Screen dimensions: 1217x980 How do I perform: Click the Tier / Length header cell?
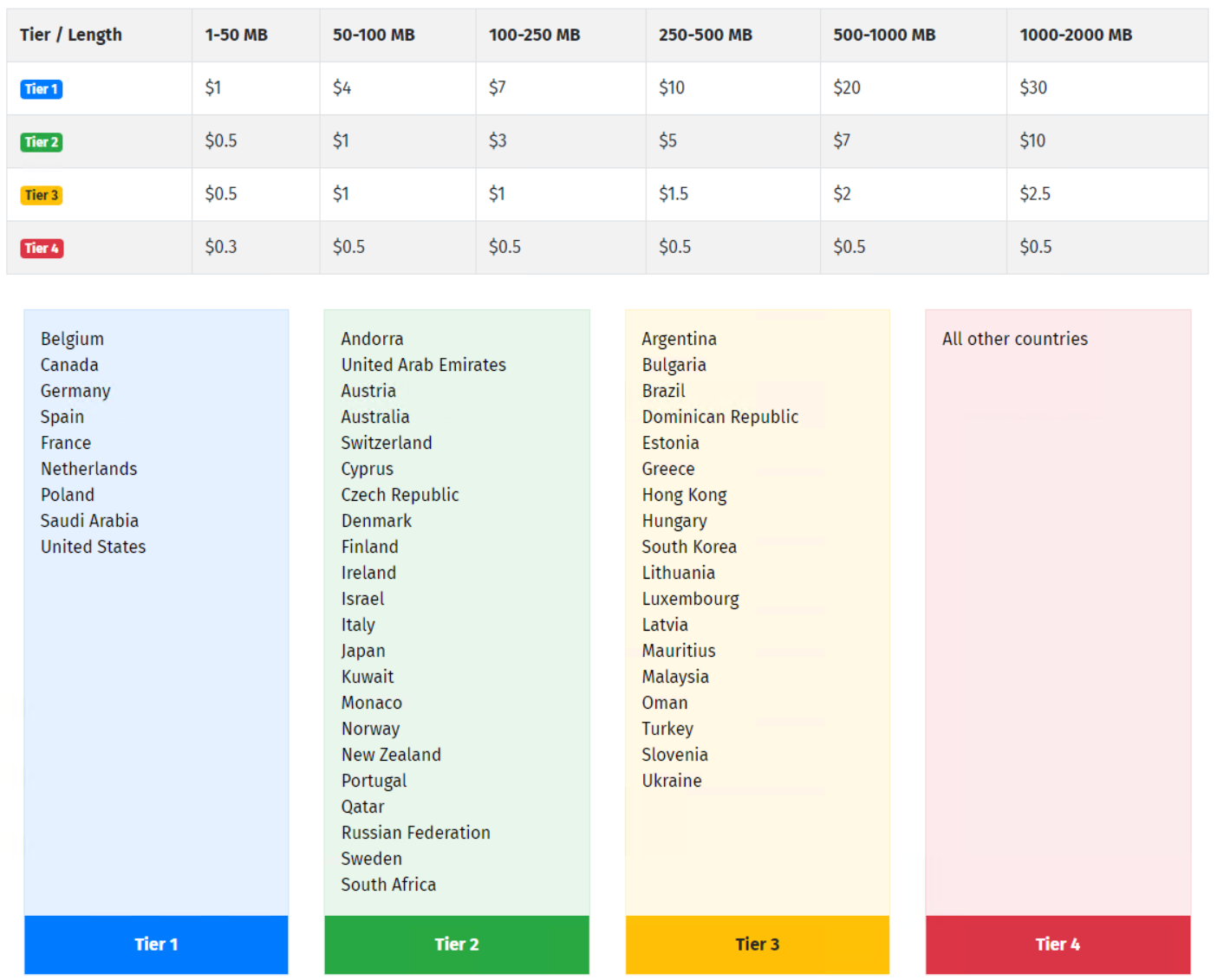tap(100, 36)
